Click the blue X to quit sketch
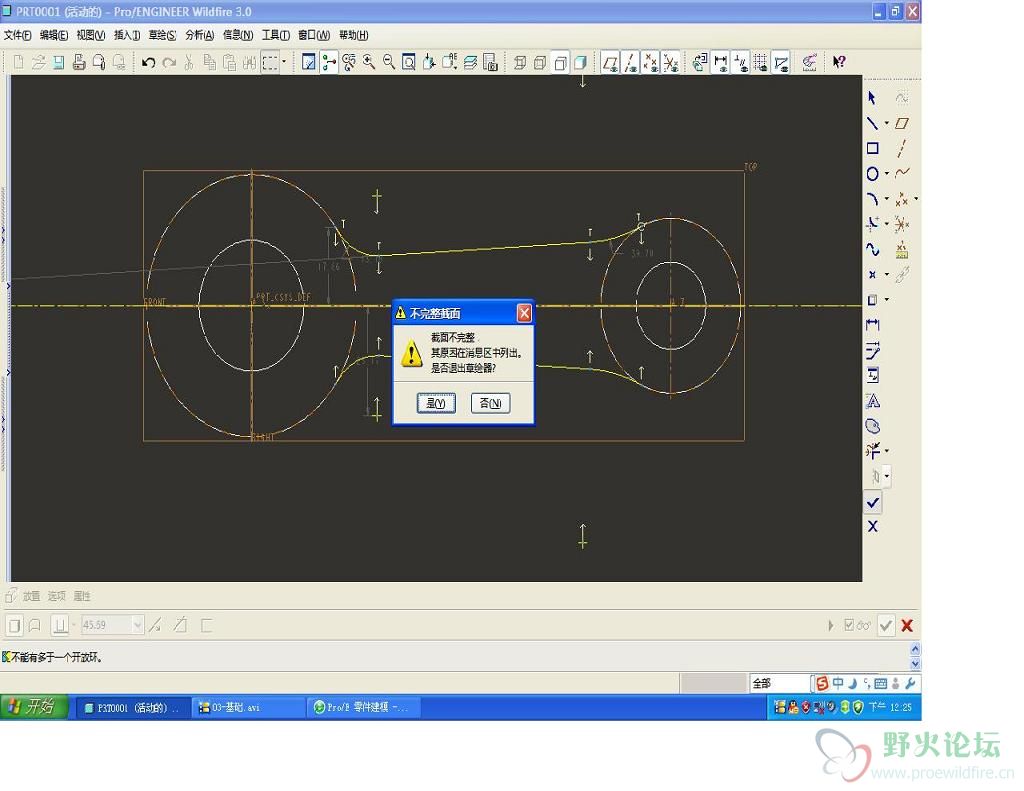 coord(872,526)
